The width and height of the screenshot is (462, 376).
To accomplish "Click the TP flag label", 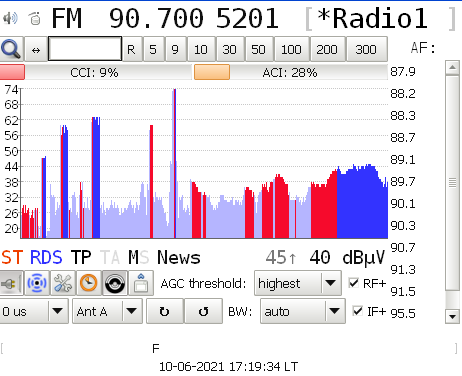I will [x=81, y=258].
